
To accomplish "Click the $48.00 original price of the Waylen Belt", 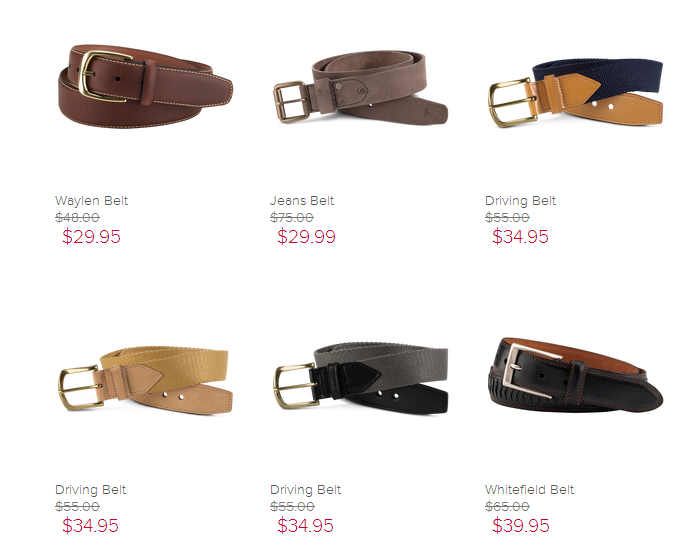I will [x=77, y=217].
